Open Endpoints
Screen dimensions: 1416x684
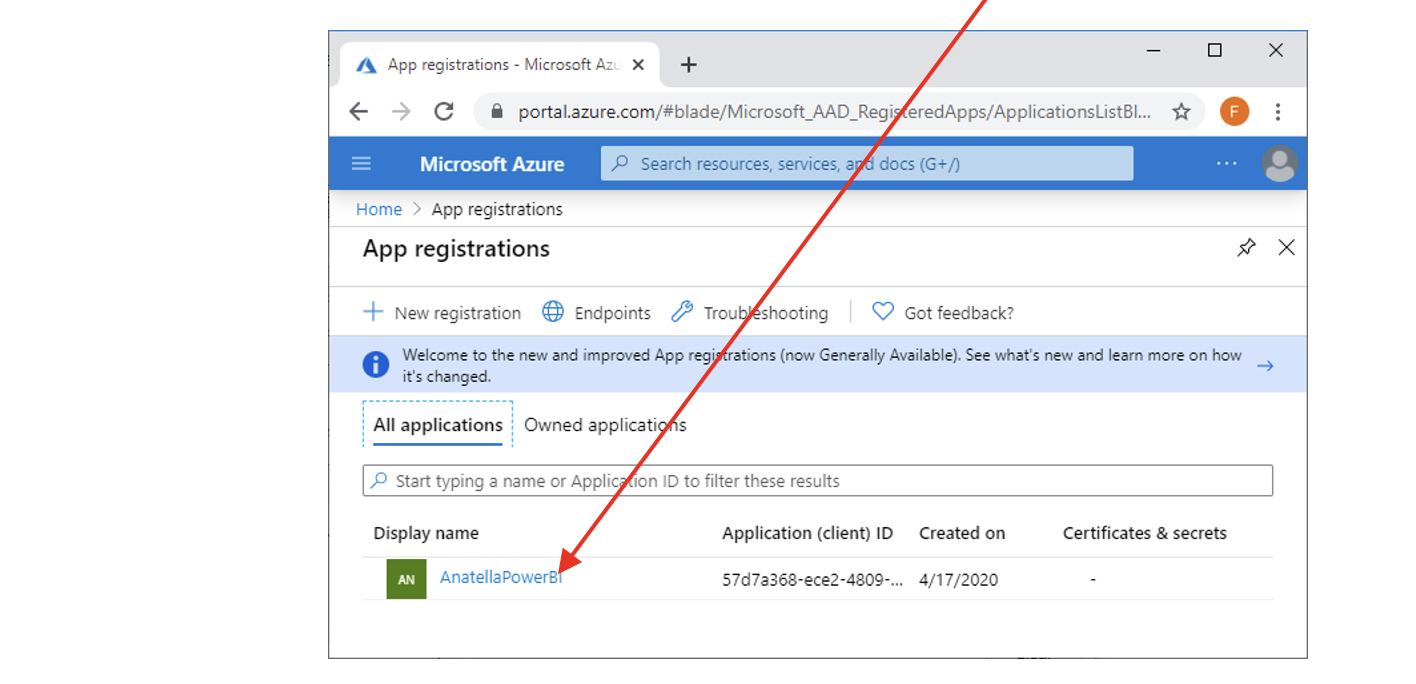click(x=597, y=313)
